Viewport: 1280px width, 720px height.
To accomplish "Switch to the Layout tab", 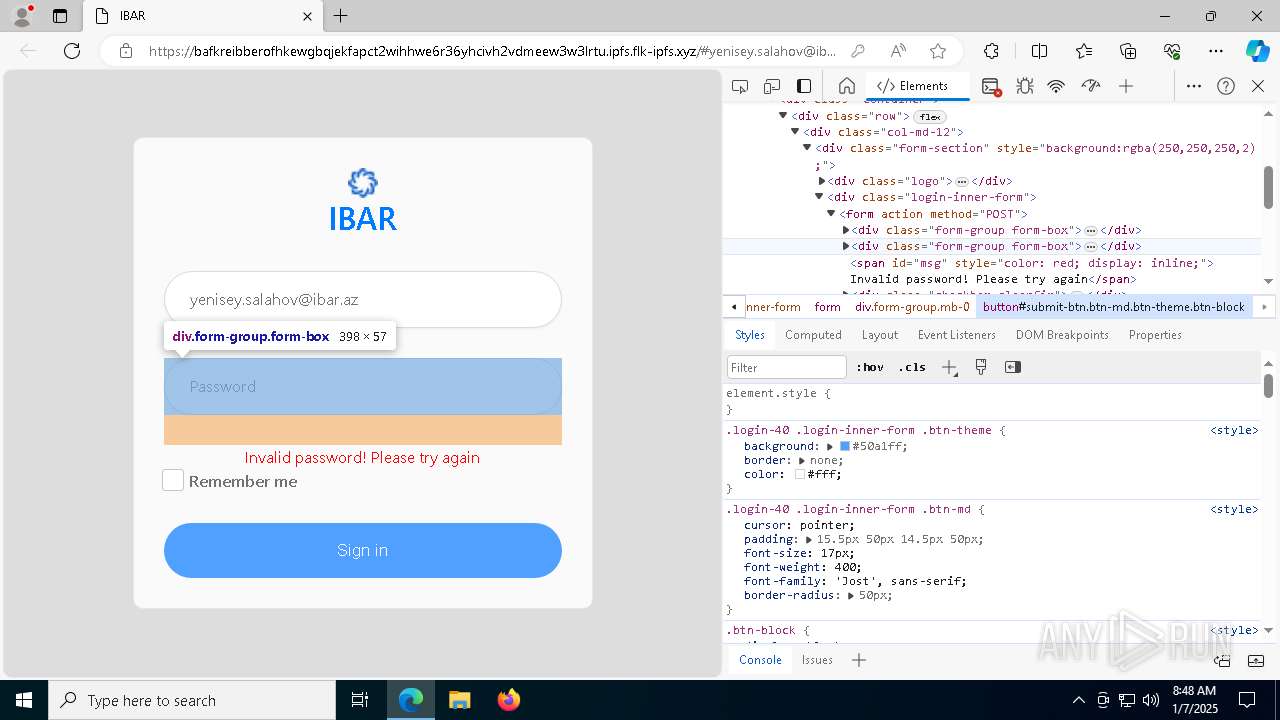I will pos(880,335).
